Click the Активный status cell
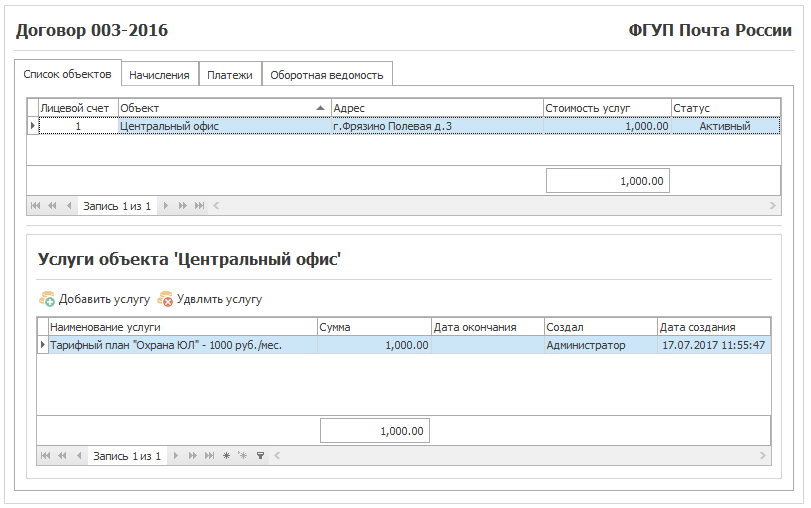Viewport: 811px width, 508px height. click(726, 126)
